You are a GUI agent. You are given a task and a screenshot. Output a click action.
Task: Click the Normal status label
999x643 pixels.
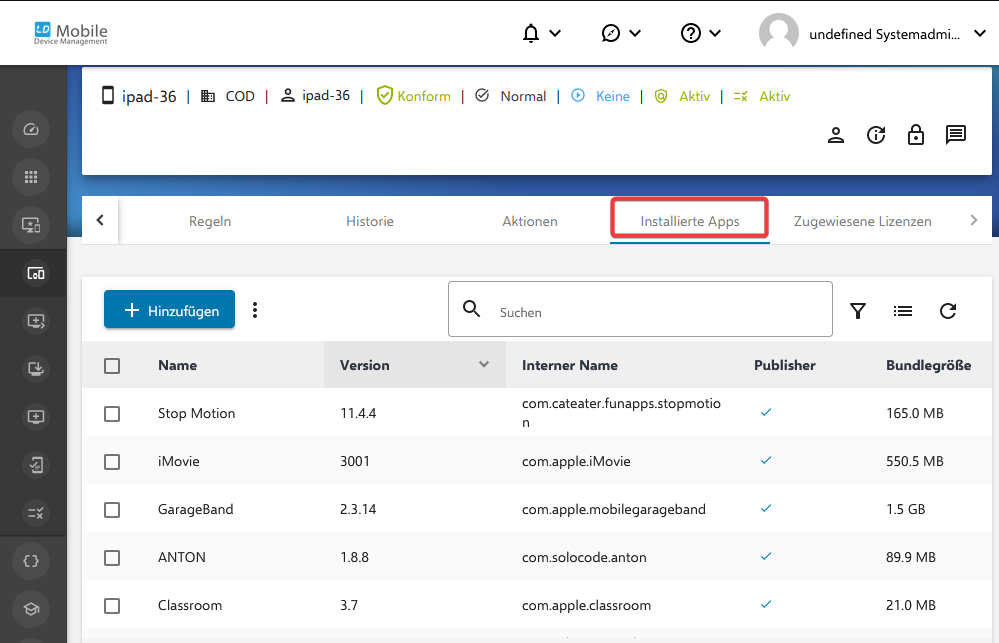523,96
